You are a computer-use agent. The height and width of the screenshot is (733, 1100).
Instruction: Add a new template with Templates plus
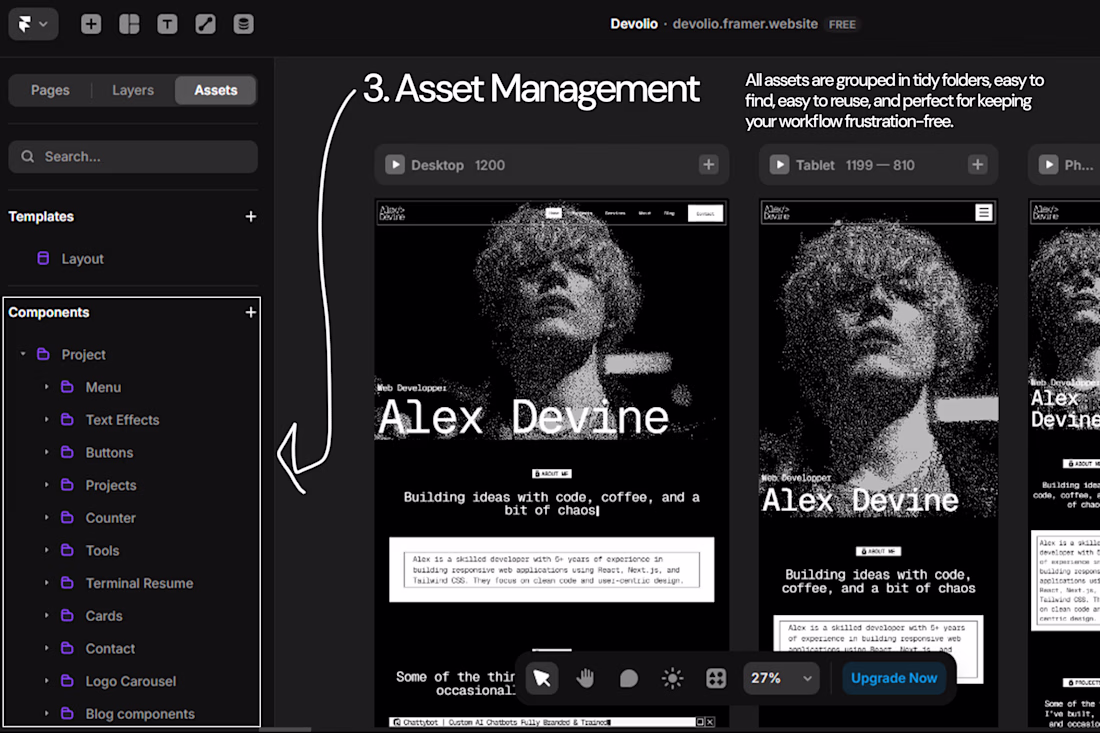coord(250,217)
